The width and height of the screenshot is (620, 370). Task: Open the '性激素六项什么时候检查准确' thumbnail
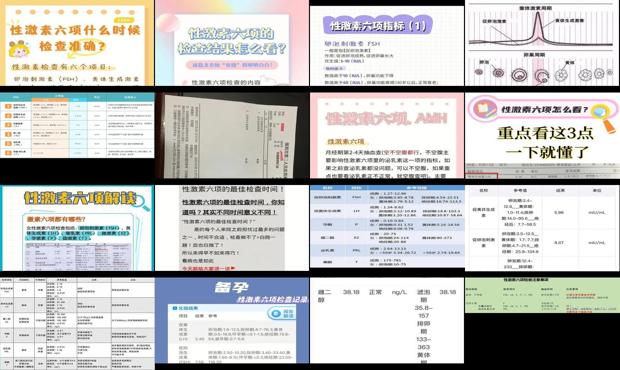click(77, 43)
